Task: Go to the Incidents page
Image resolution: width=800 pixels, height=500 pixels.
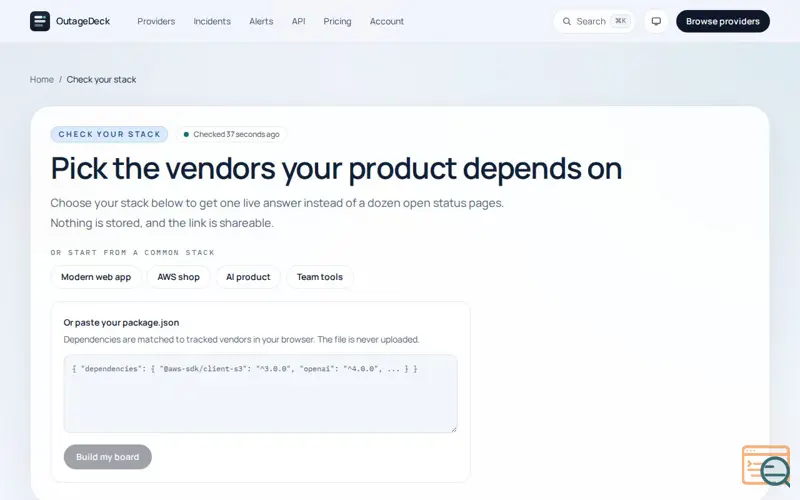Action: pyautogui.click(x=212, y=21)
